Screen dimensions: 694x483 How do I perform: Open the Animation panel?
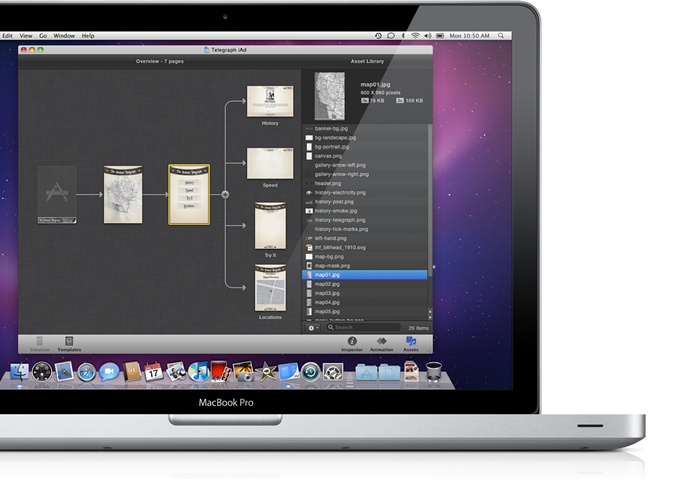pyautogui.click(x=380, y=343)
